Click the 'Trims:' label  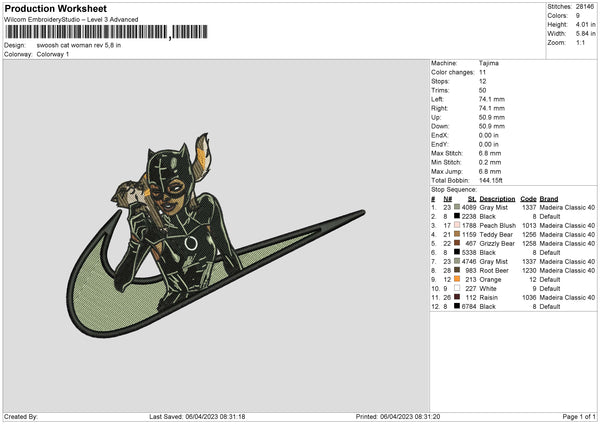click(440, 90)
